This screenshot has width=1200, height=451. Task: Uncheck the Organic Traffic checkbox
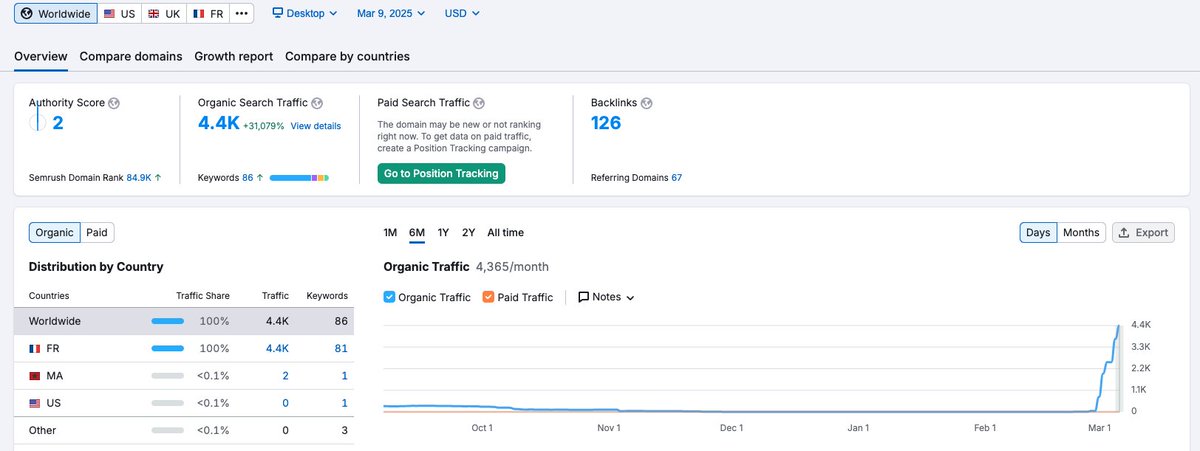(x=390, y=297)
